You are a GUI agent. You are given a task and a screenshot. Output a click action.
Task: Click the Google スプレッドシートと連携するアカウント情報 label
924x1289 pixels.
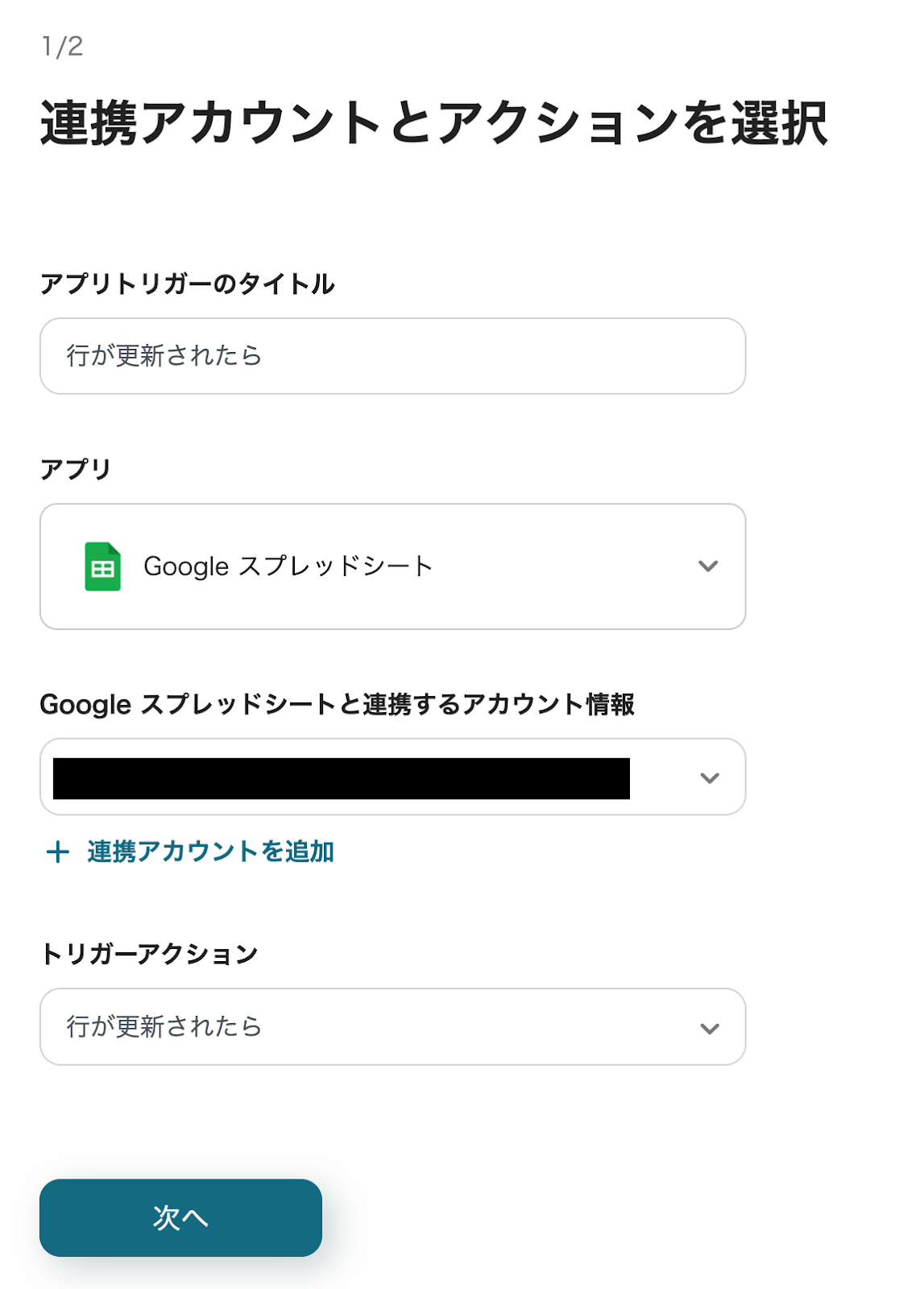(x=337, y=704)
